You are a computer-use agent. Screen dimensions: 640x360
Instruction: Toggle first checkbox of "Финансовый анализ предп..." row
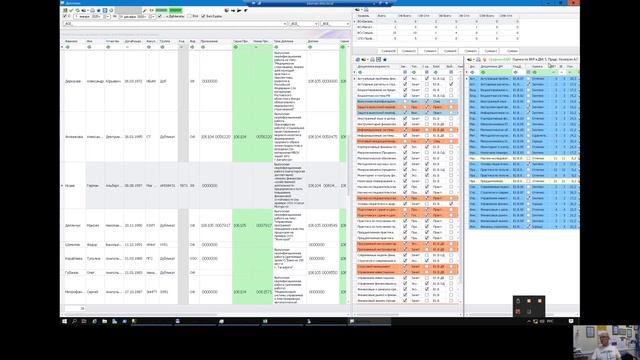coord(405,301)
